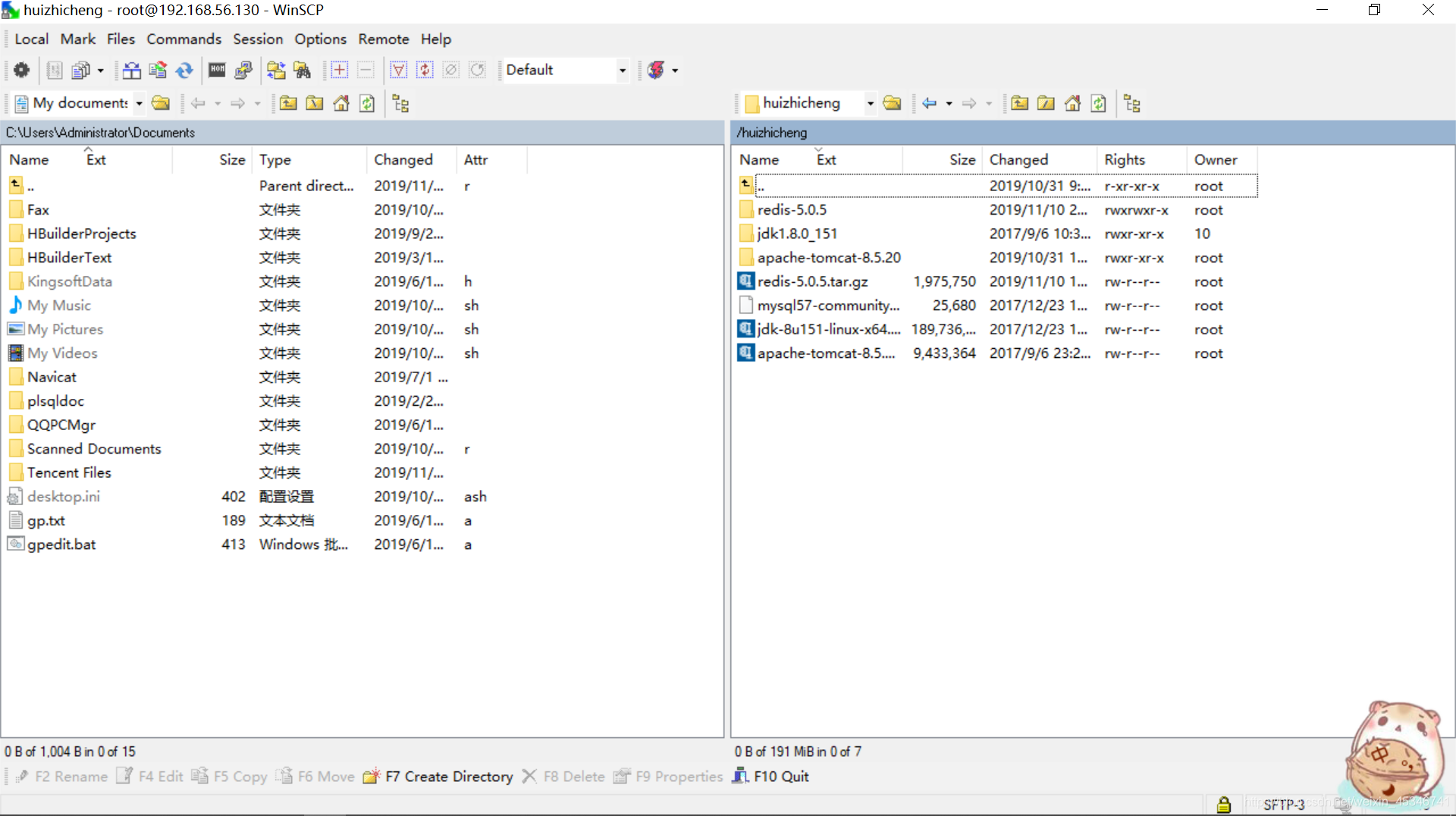Viewport: 1456px width, 816px height.
Task: Refresh the remote panel icon
Action: coord(1099,103)
